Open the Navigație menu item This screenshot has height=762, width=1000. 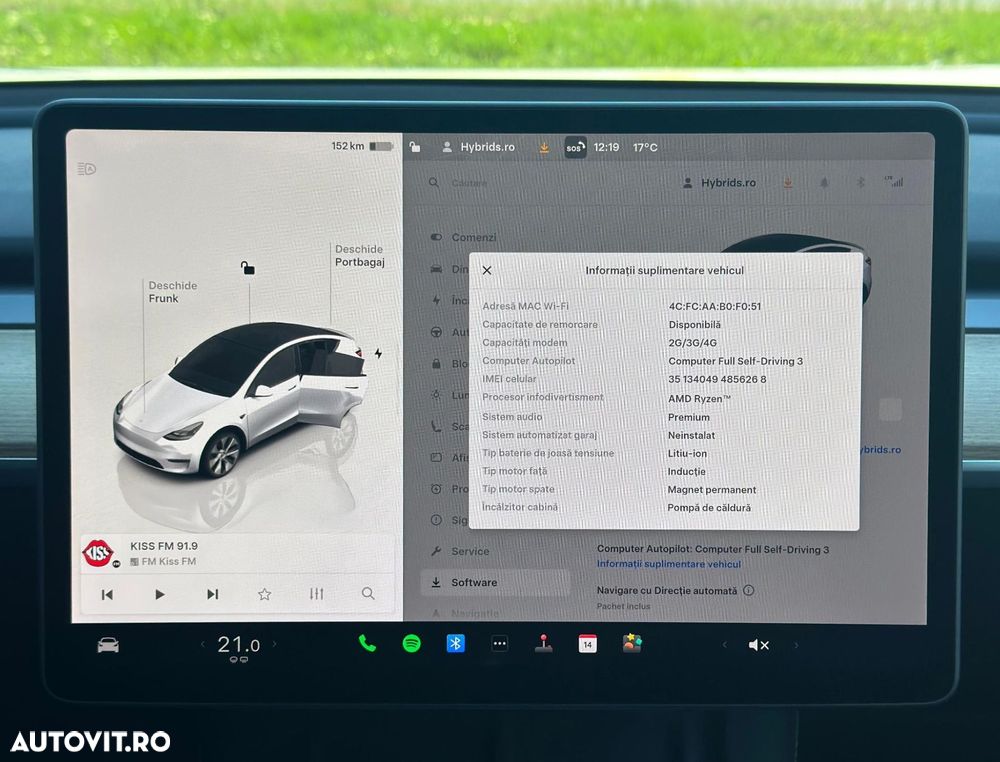[x=466, y=613]
